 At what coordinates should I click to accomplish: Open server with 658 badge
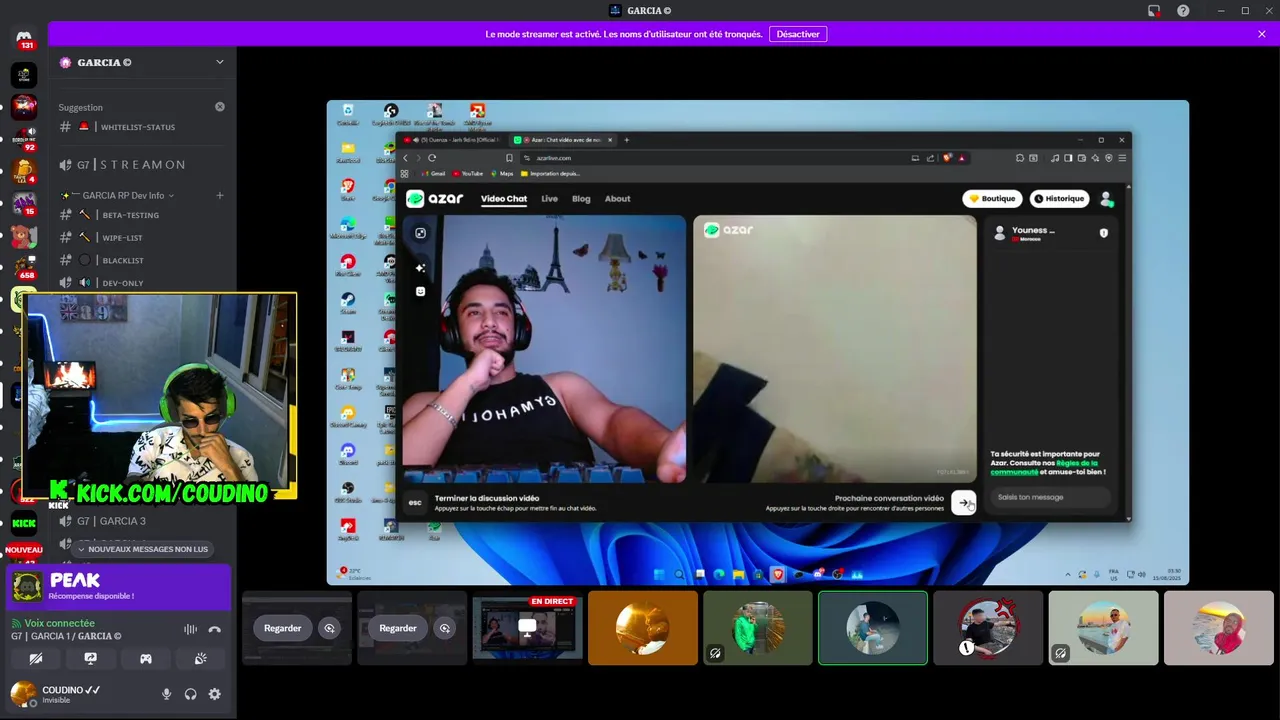point(24,268)
